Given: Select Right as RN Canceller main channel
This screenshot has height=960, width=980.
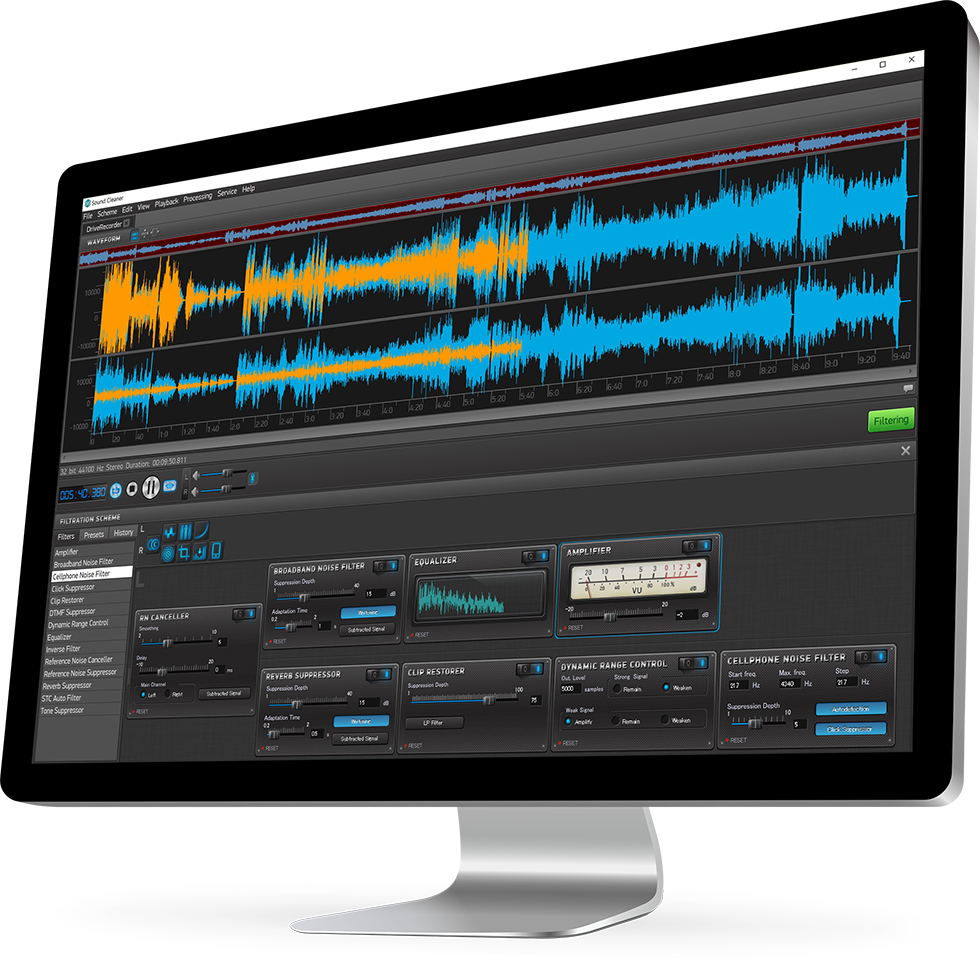Looking at the screenshot, I should (168, 694).
